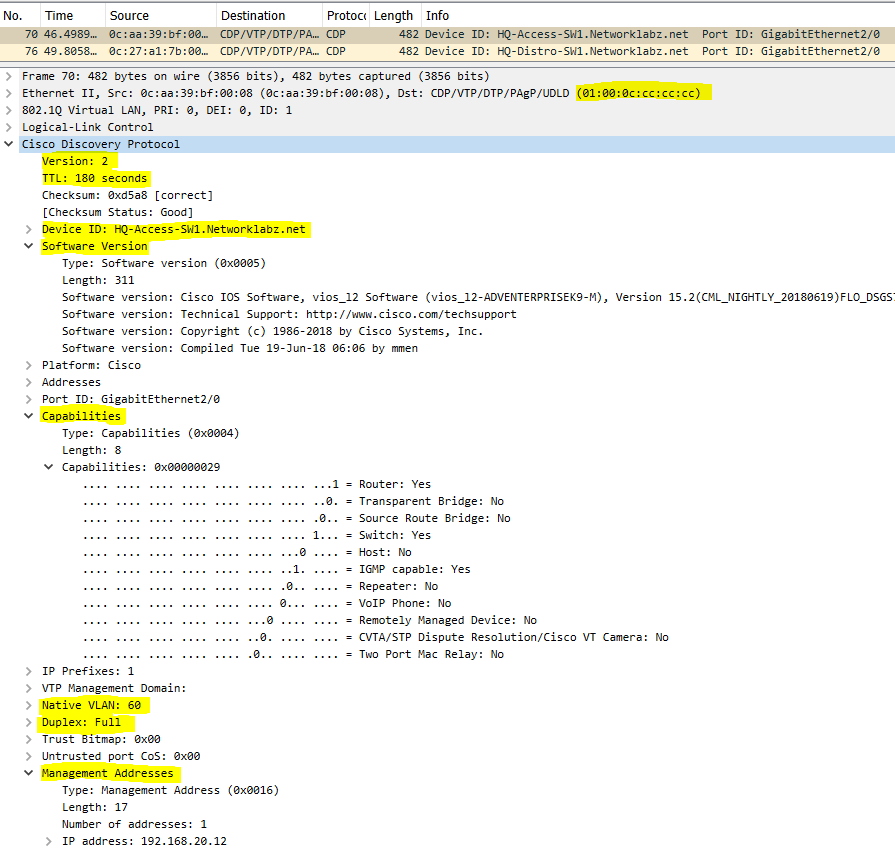Expand the 802.1Q Virtual LAN row
895x853 pixels.
9,110
